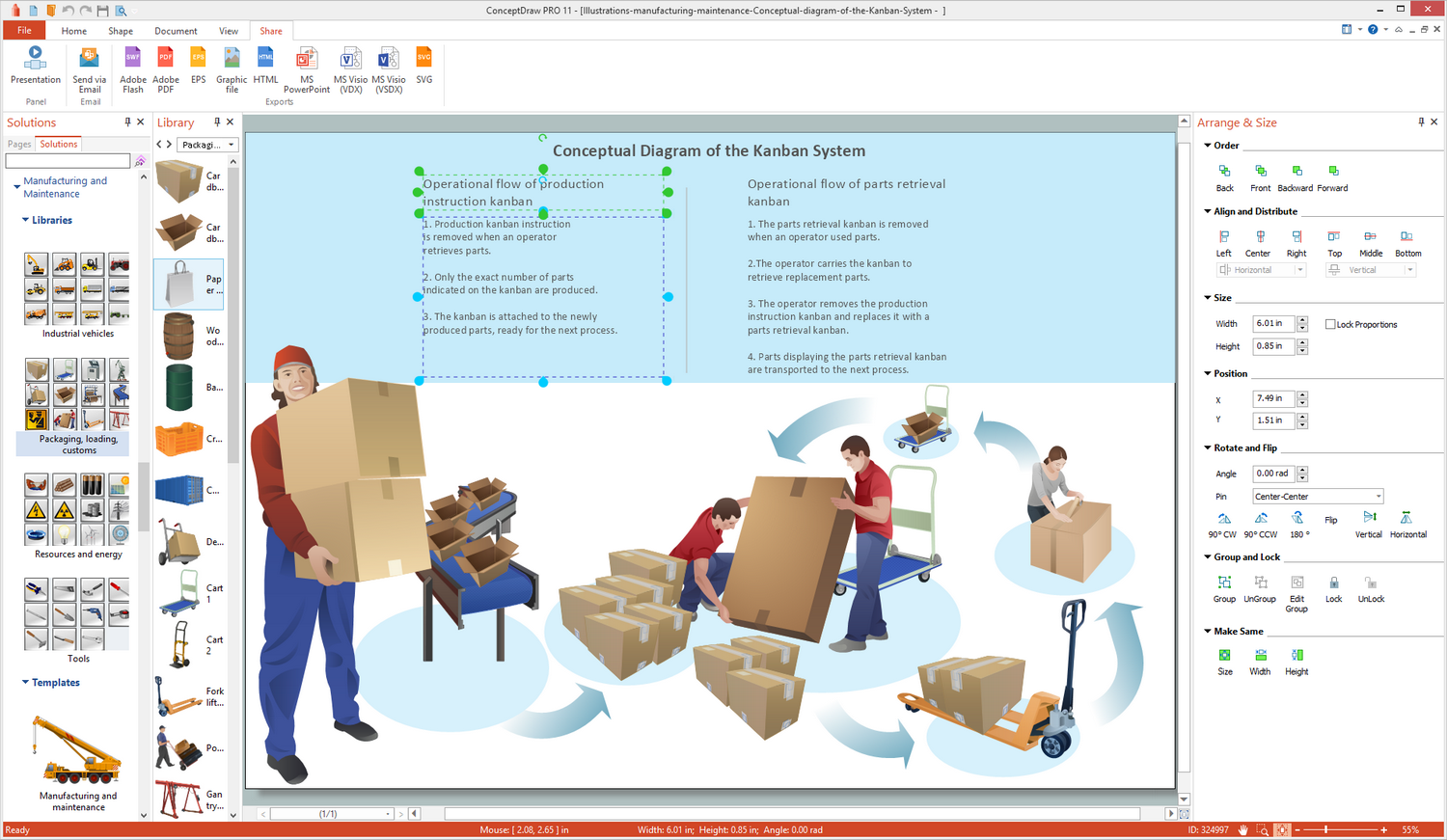Collapse the Order section
The image size is (1447, 840).
1208,146
